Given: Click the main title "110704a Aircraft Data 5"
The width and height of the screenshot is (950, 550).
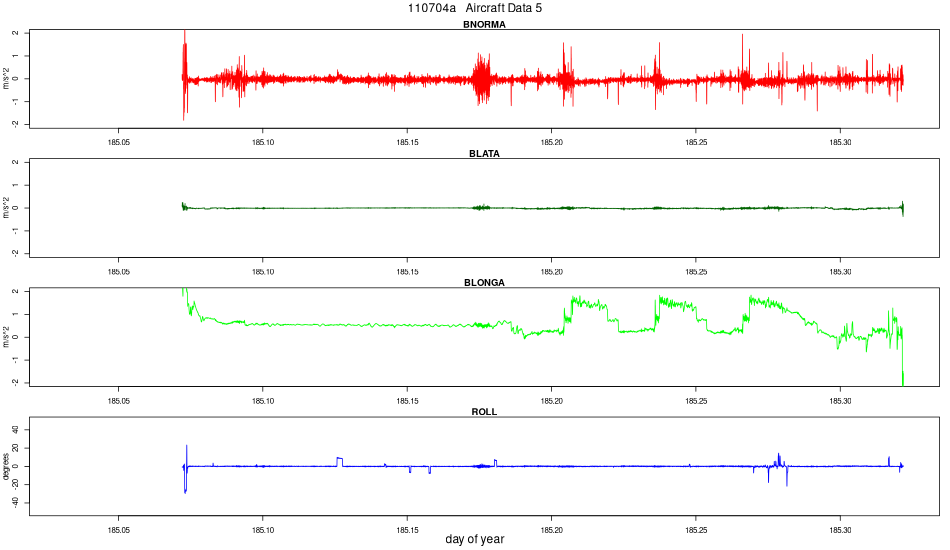Looking at the screenshot, I should point(474,8).
